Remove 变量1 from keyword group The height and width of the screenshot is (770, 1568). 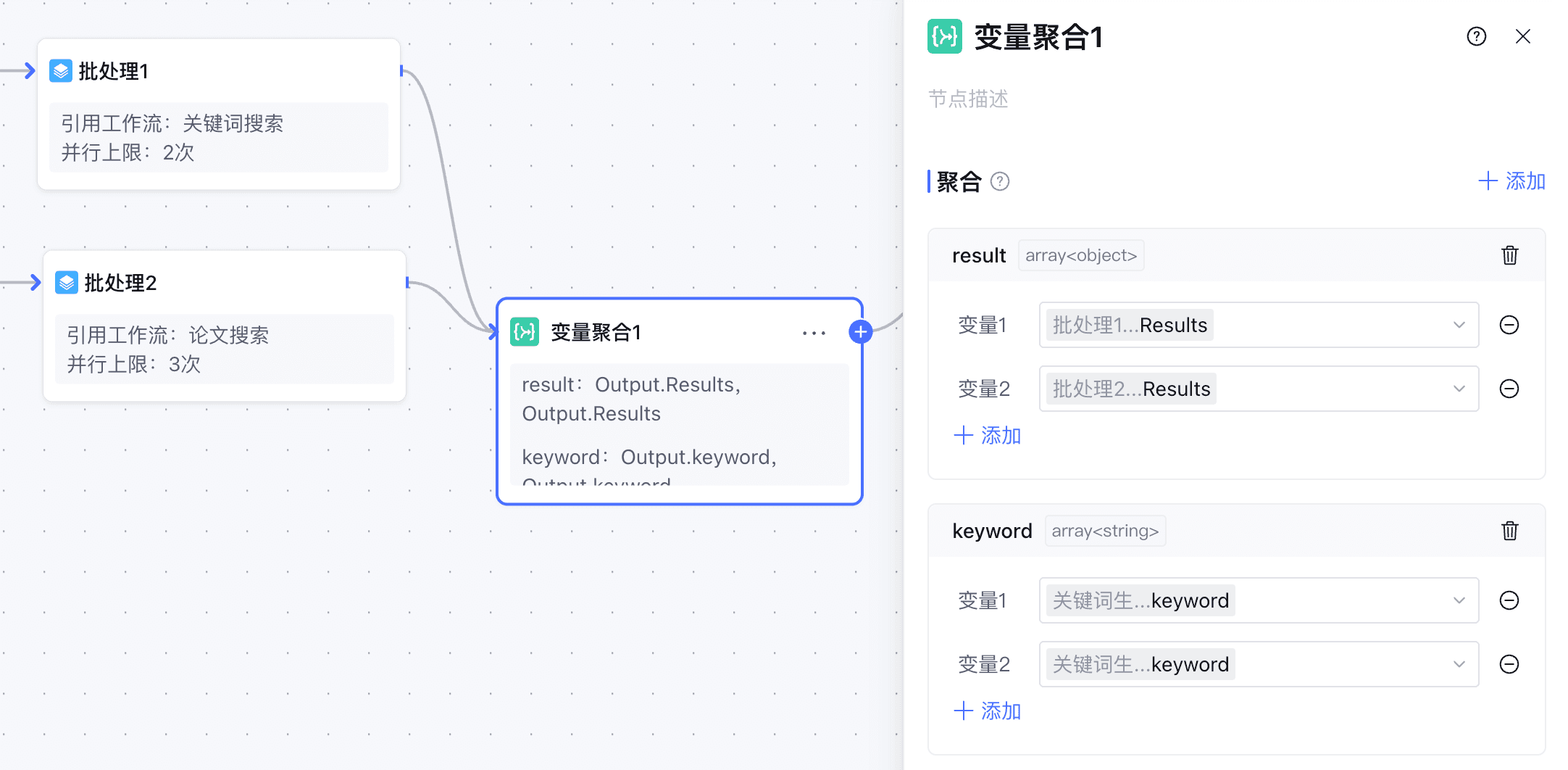[1509, 600]
